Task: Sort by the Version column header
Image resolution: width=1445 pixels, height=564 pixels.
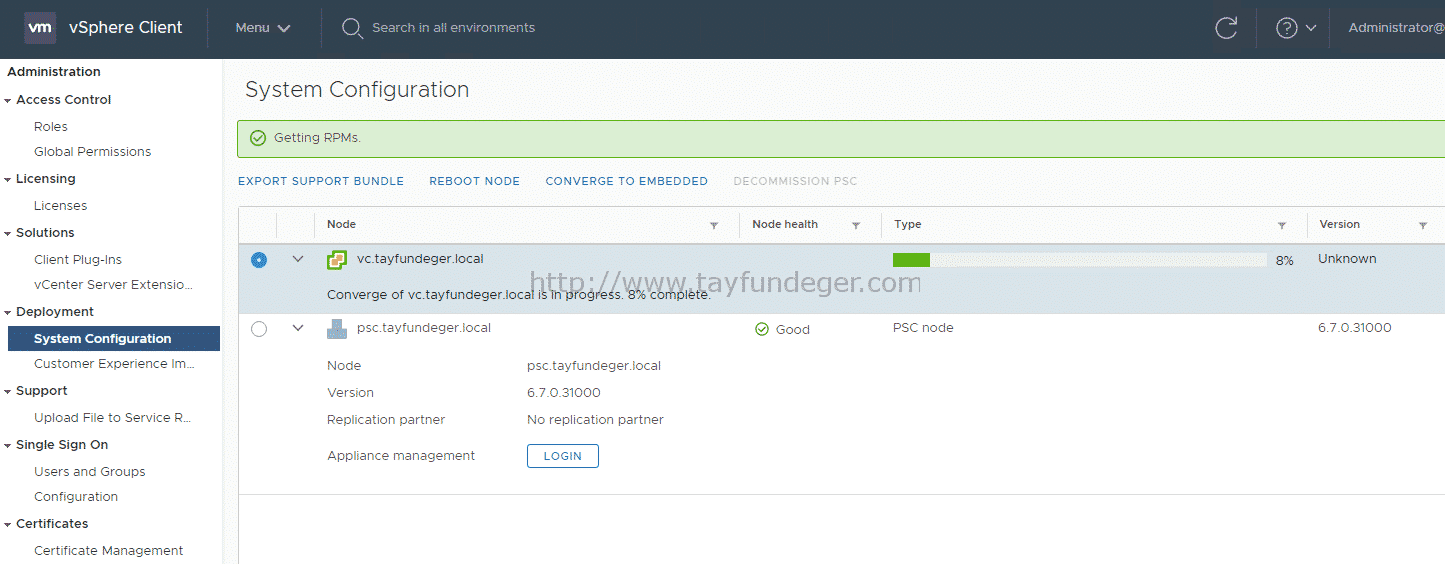Action: tap(1340, 225)
